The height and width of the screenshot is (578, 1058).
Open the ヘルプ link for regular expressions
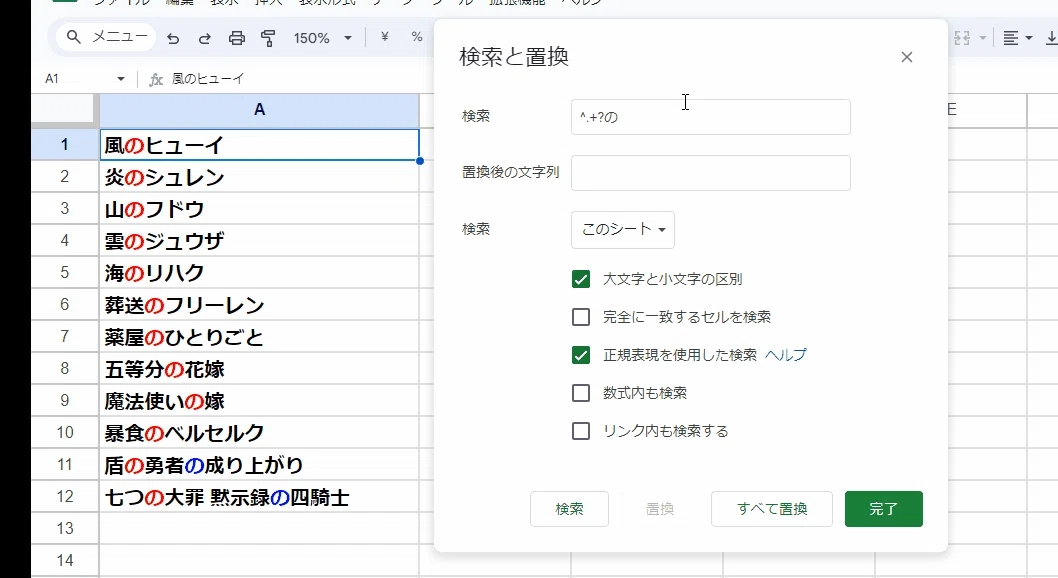pos(785,355)
